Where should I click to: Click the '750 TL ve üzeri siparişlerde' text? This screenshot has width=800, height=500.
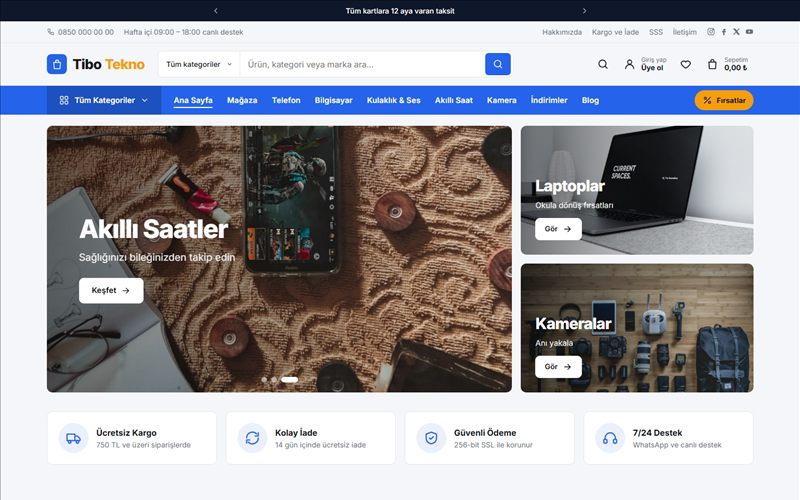point(143,445)
